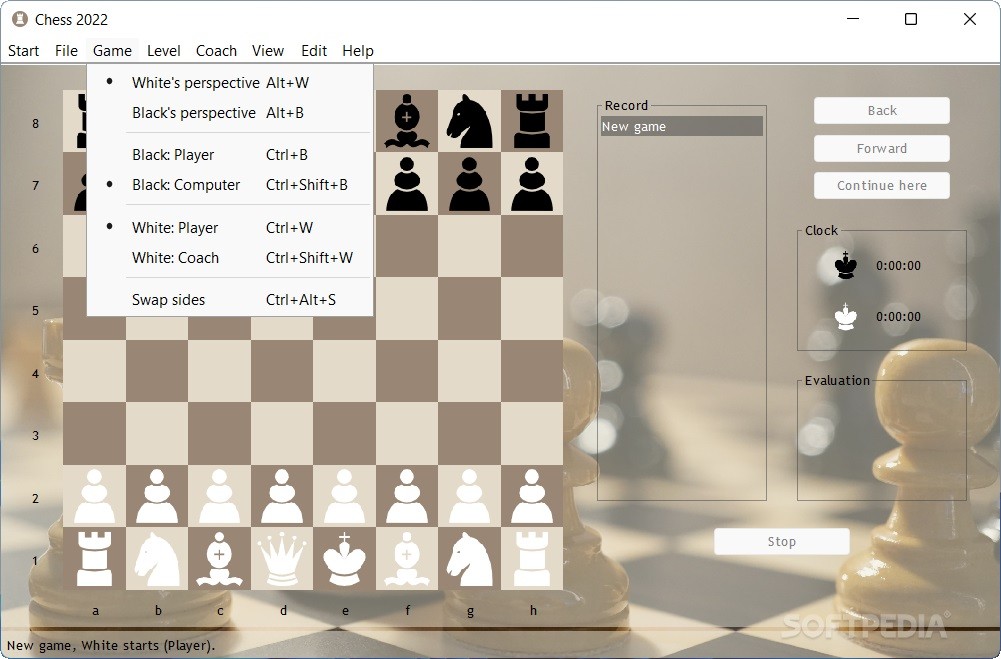
Task: Click the empty f3 square
Action: [407, 434]
